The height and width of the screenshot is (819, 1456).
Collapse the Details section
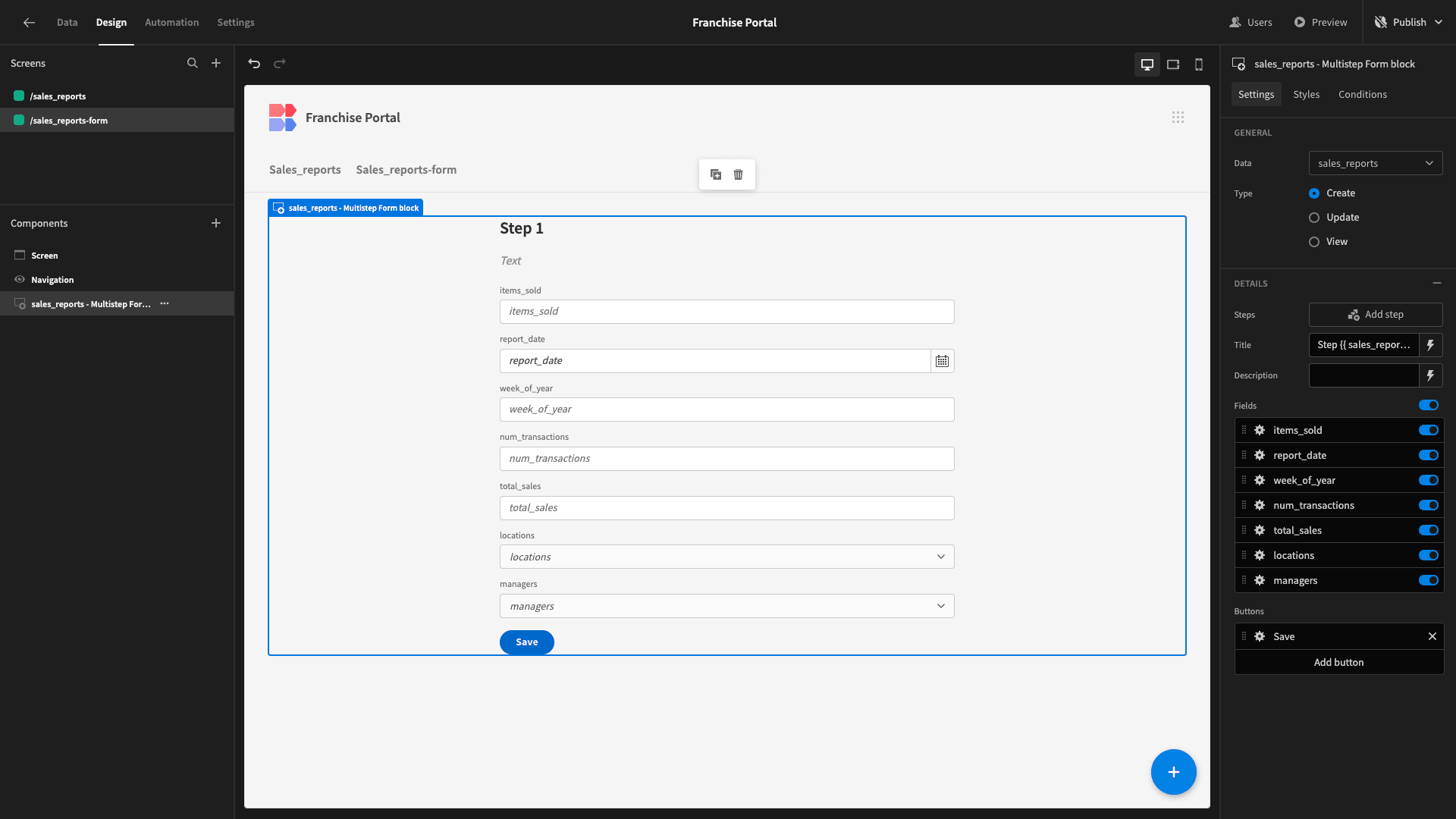[x=1436, y=284]
